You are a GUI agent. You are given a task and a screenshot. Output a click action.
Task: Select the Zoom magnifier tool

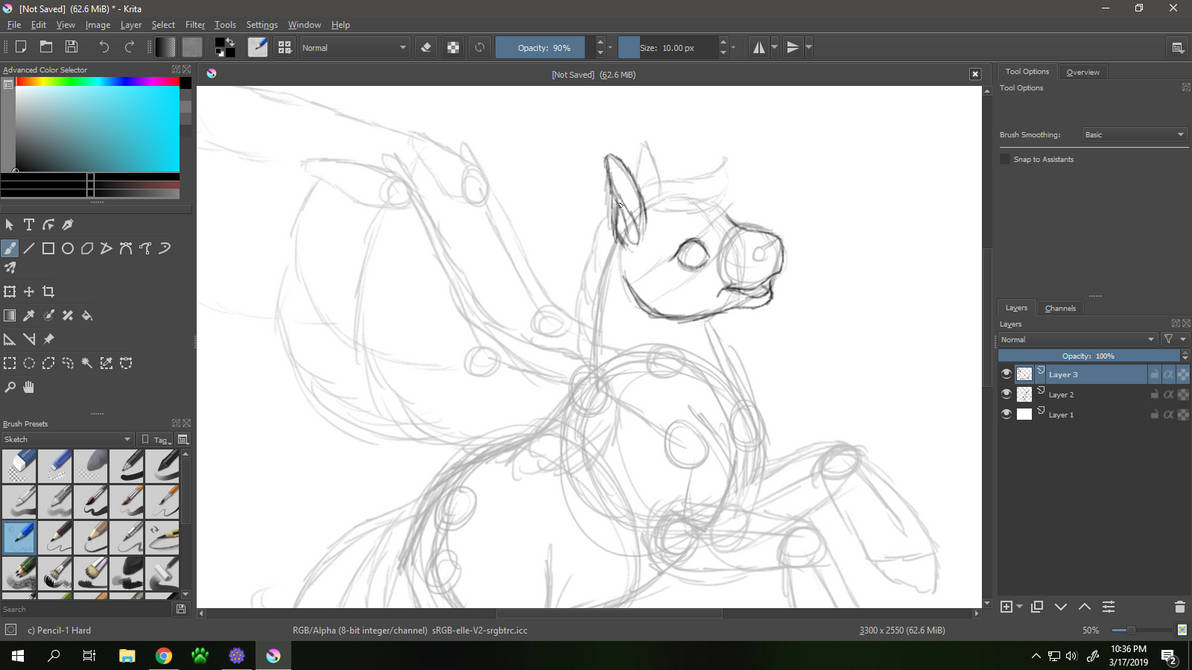click(10, 387)
